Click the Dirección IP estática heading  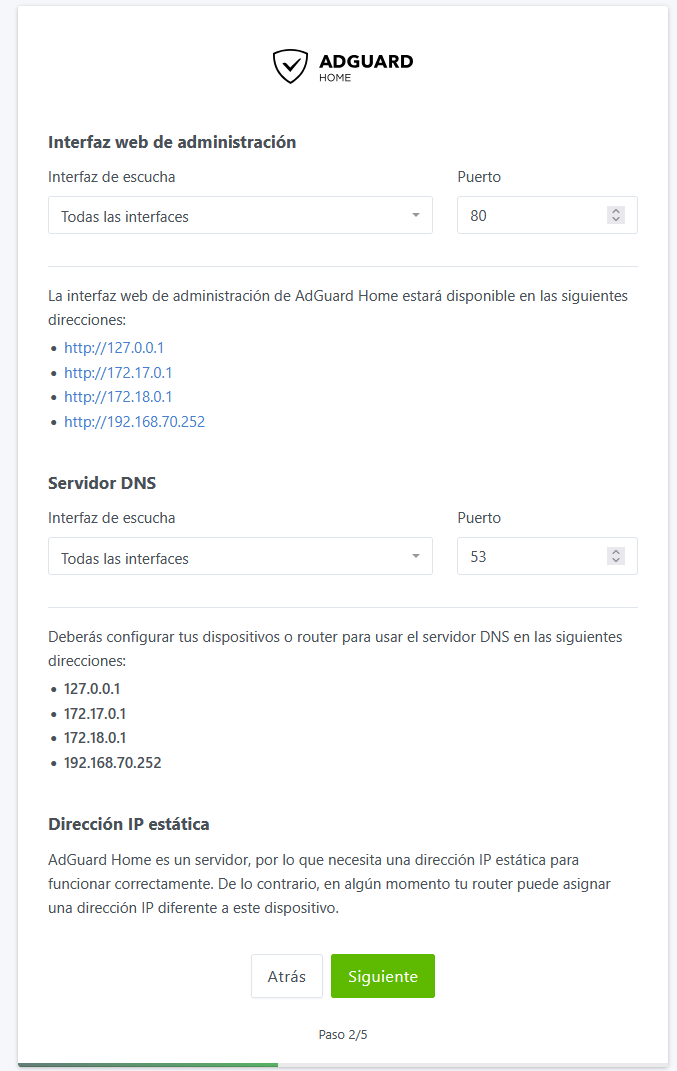129,825
